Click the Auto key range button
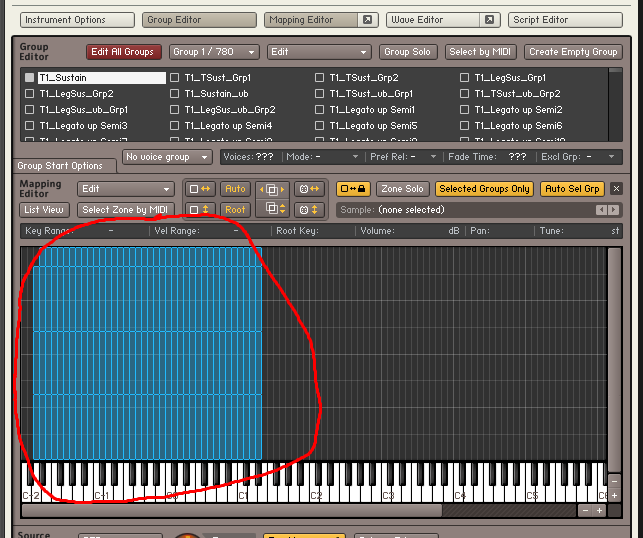The width and height of the screenshot is (643, 538). pos(235,189)
